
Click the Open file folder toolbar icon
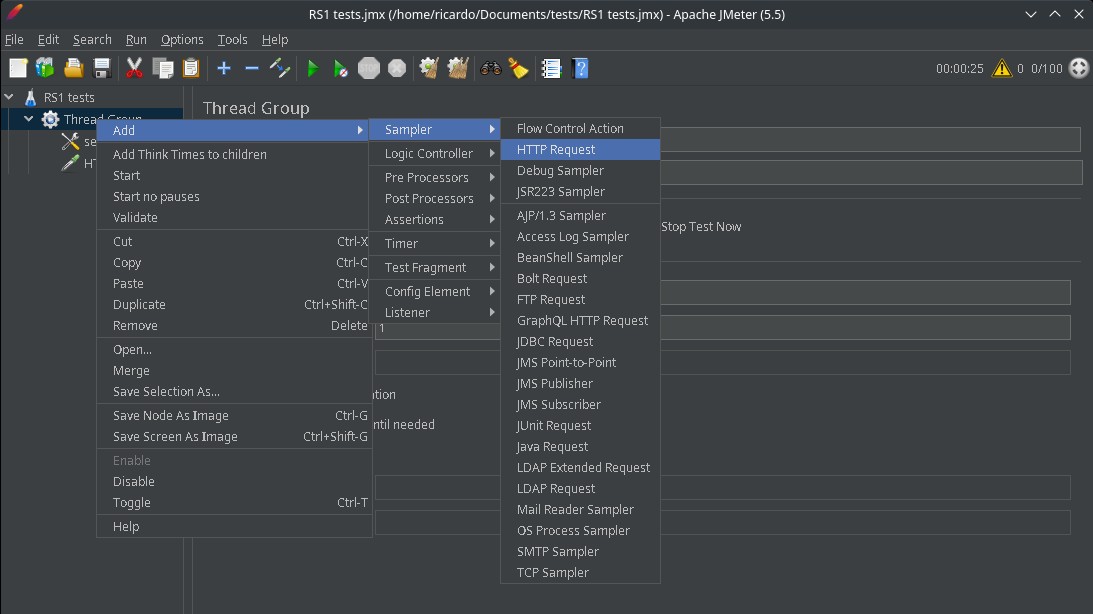[x=74, y=68]
